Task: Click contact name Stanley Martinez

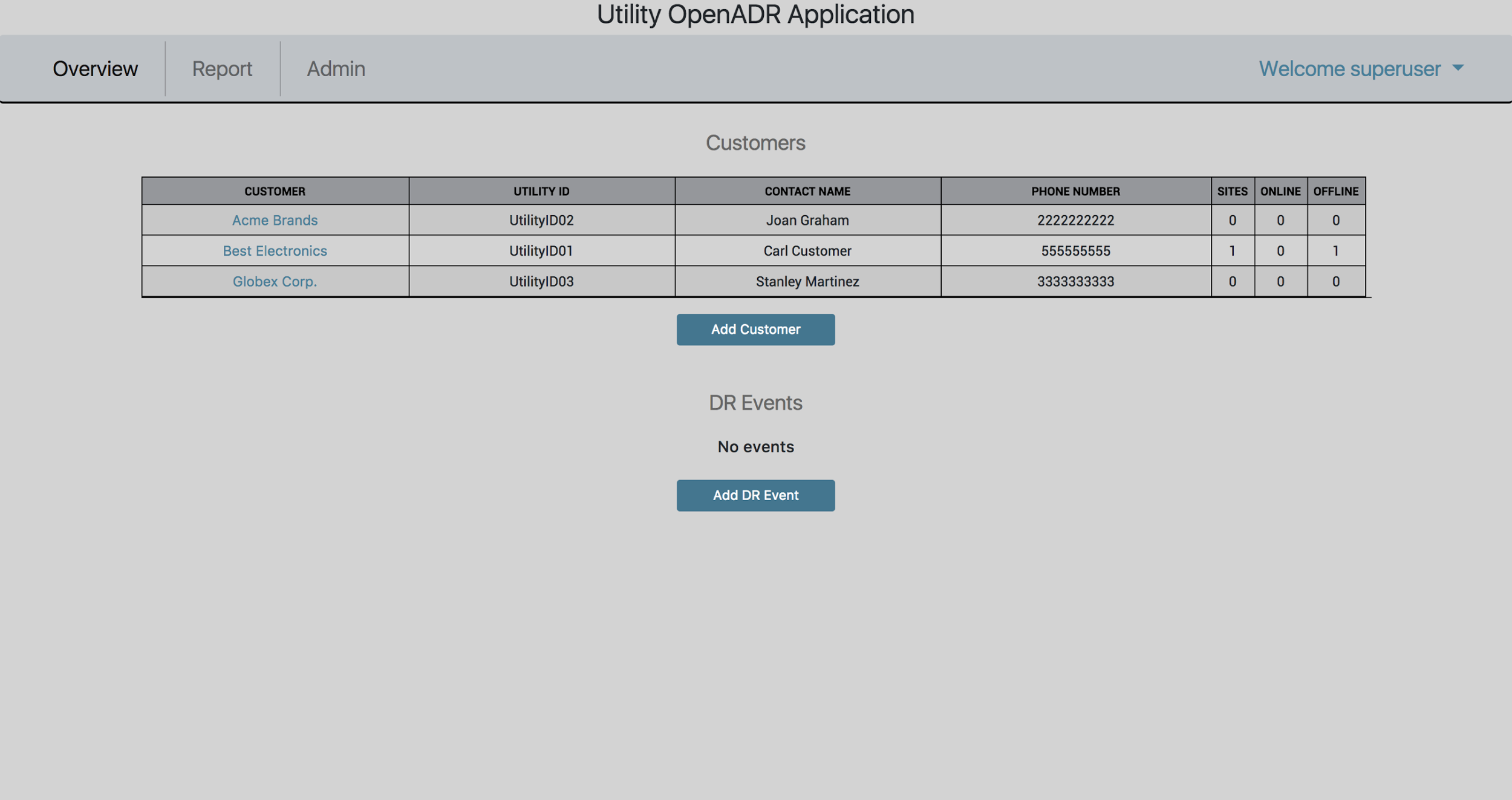Action: 807,282
